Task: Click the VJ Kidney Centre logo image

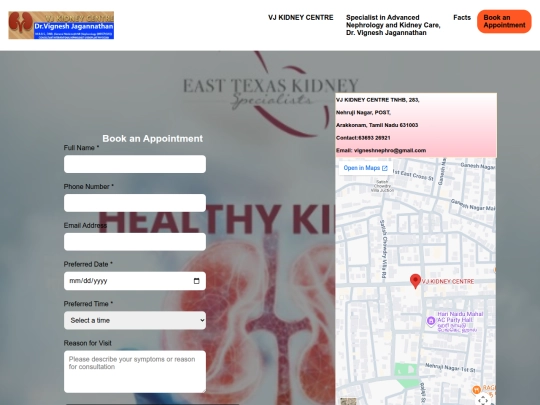Action: [x=61, y=25]
